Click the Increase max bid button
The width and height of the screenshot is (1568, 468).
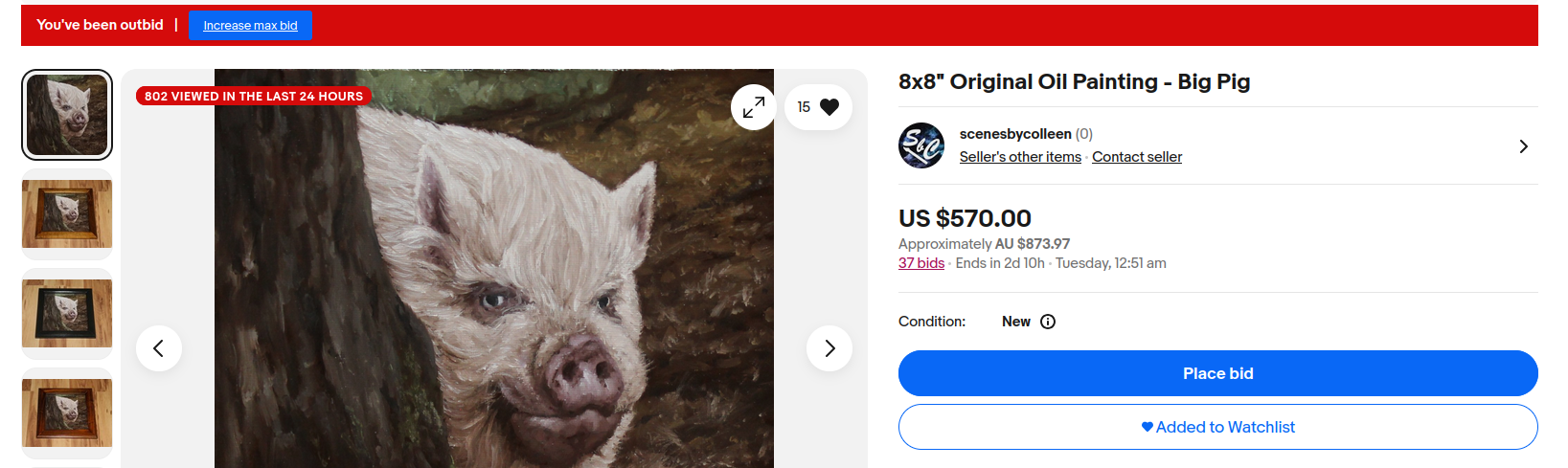[250, 26]
